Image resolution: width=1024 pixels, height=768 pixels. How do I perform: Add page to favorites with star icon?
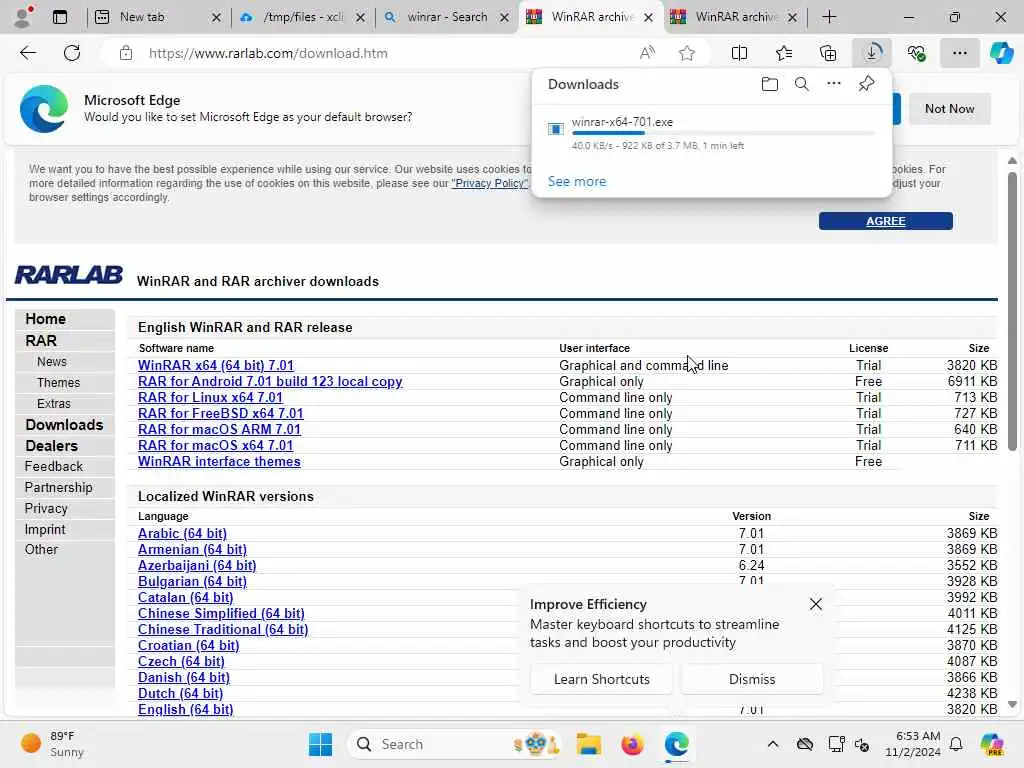[x=686, y=53]
